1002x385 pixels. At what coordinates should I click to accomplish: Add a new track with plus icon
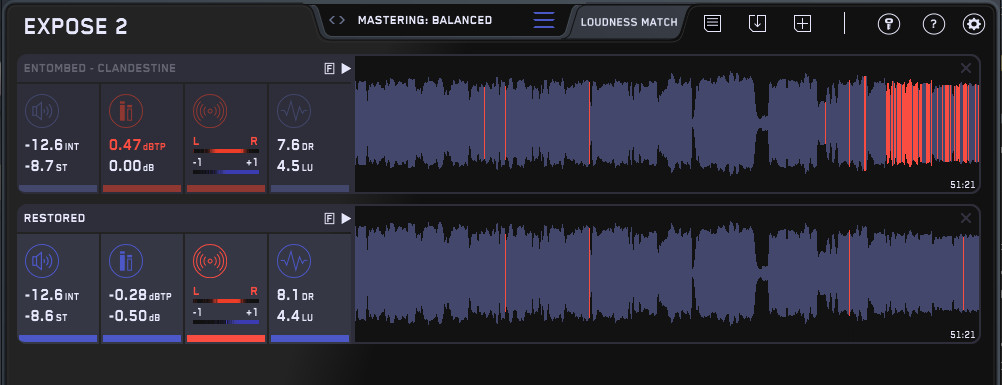(802, 24)
